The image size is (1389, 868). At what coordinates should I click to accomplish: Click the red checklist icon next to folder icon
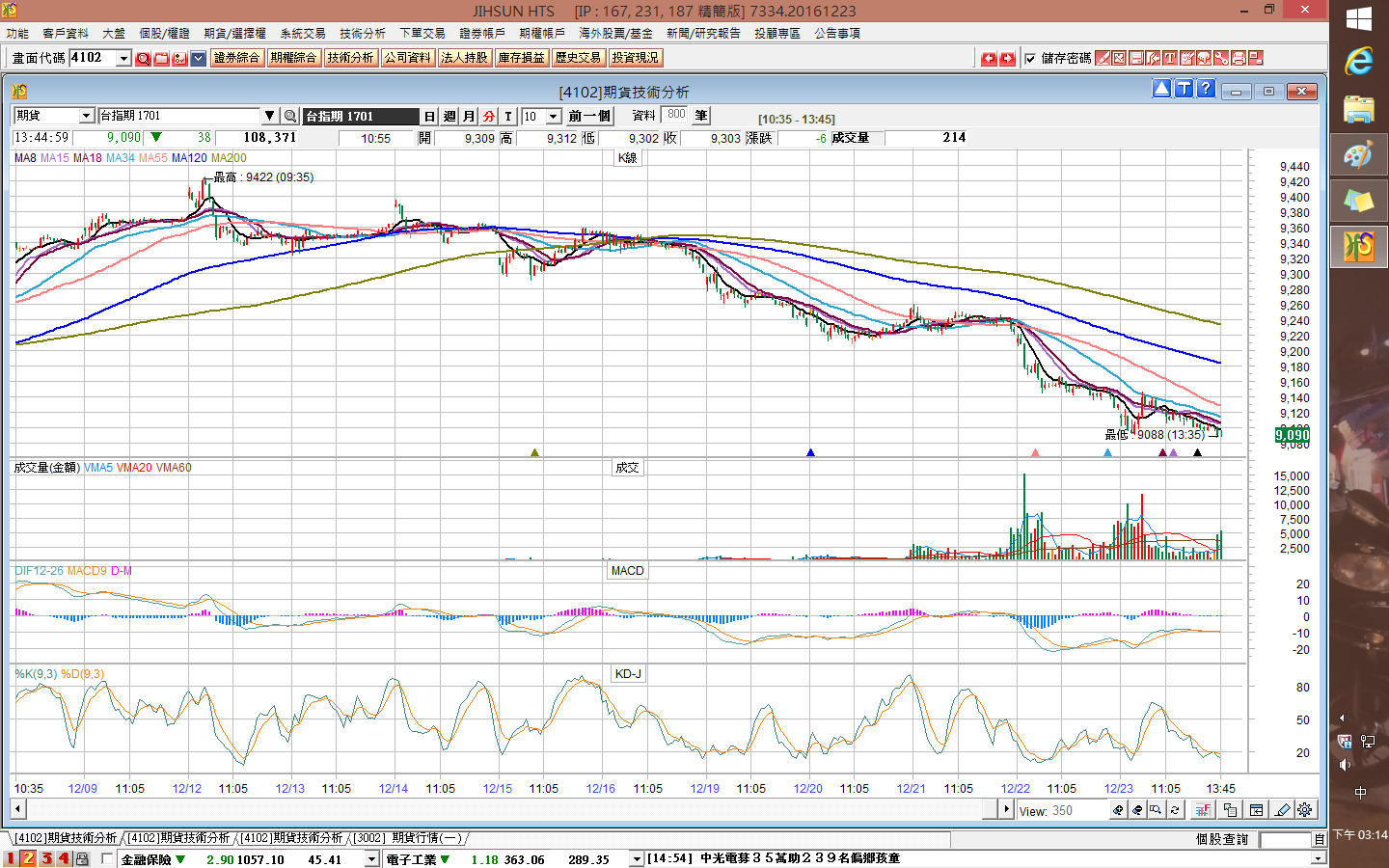click(179, 59)
